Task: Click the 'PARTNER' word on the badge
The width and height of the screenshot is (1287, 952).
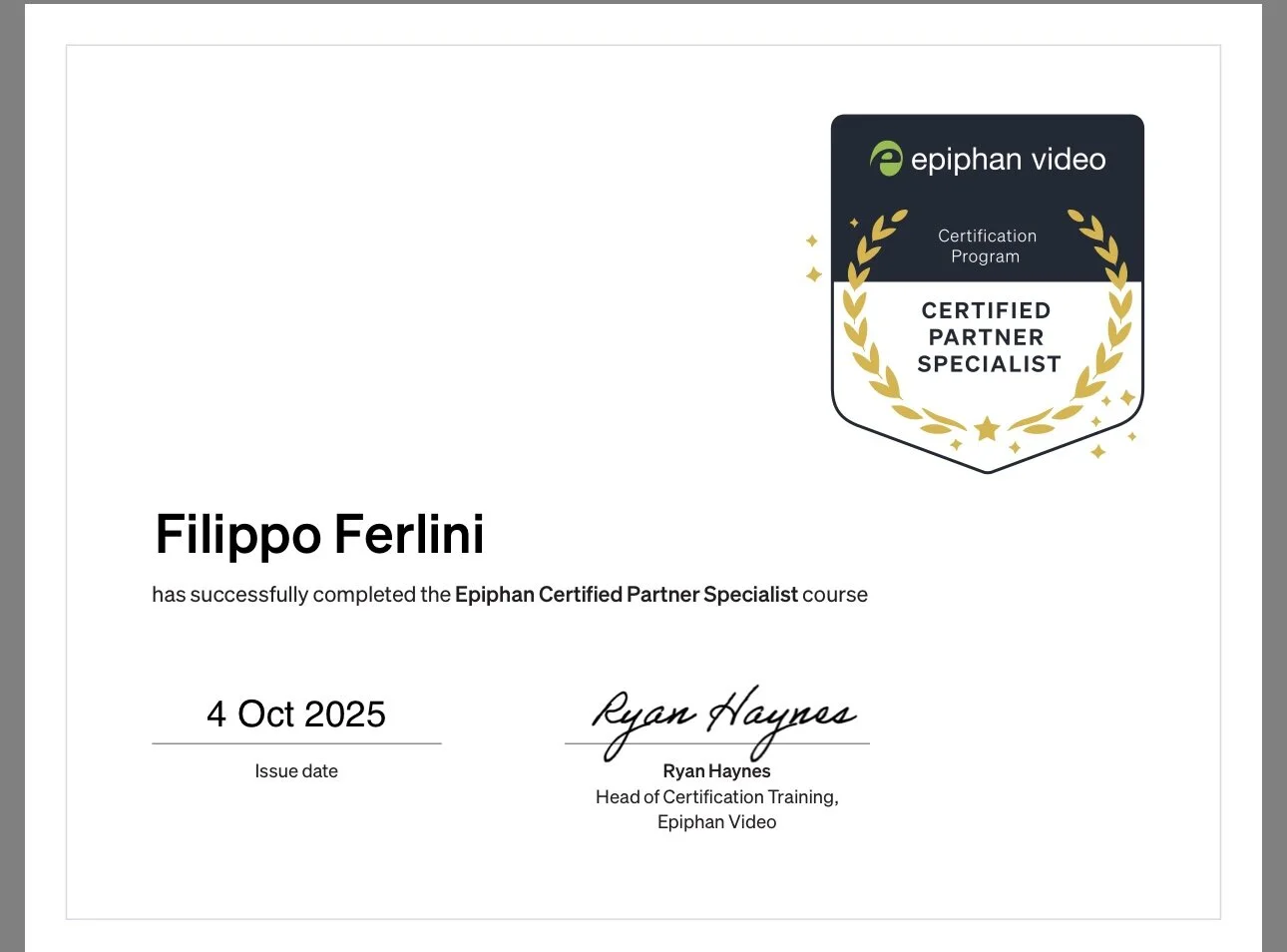Action: 986,337
